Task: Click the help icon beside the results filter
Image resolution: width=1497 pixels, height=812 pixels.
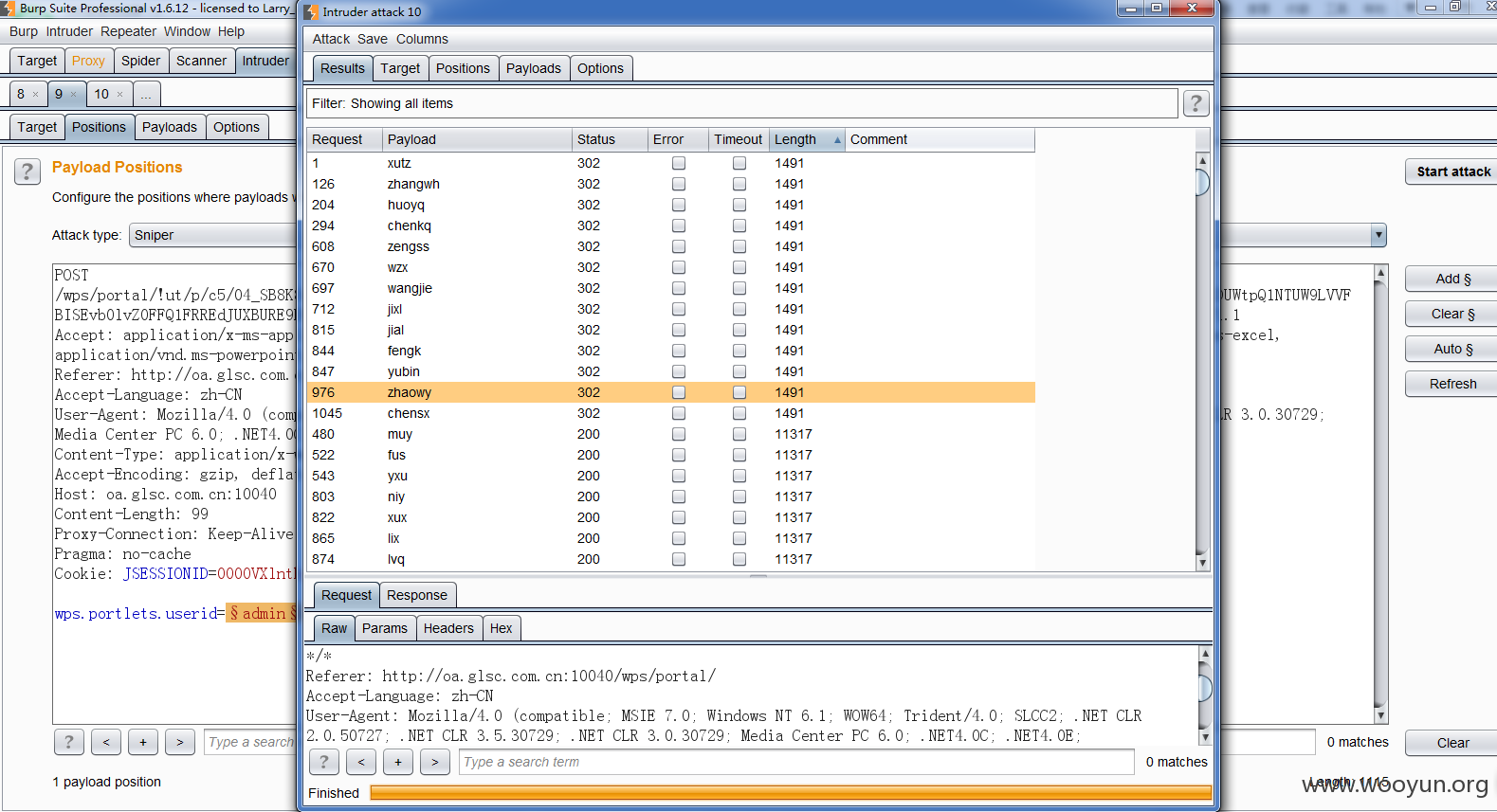Action: [1196, 103]
